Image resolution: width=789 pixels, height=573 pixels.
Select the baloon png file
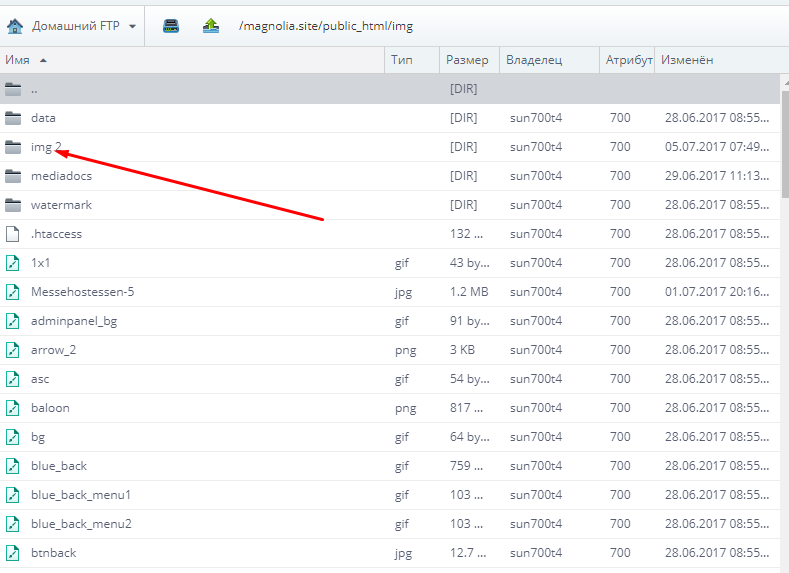coord(50,408)
